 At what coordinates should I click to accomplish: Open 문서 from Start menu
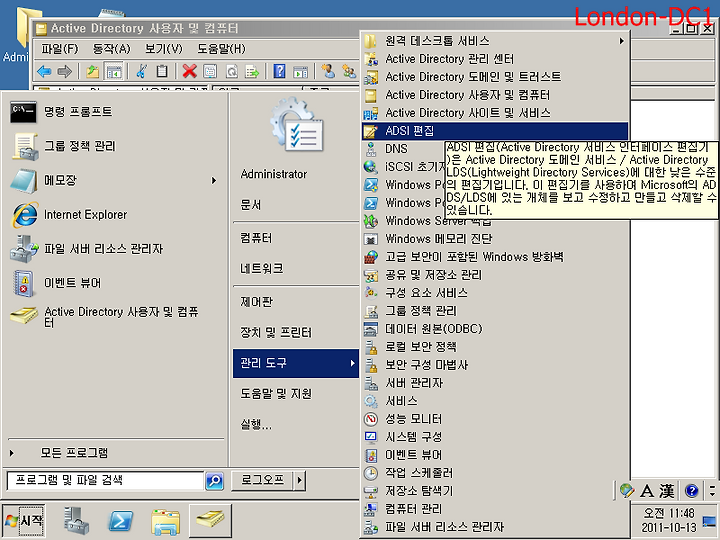(x=250, y=205)
